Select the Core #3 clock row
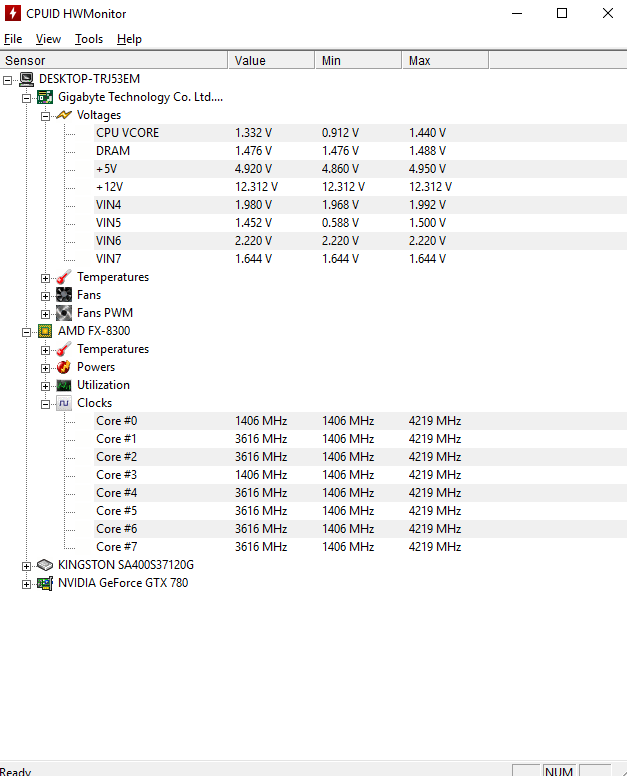Viewport: 627px width, 776px height. pyautogui.click(x=361, y=475)
